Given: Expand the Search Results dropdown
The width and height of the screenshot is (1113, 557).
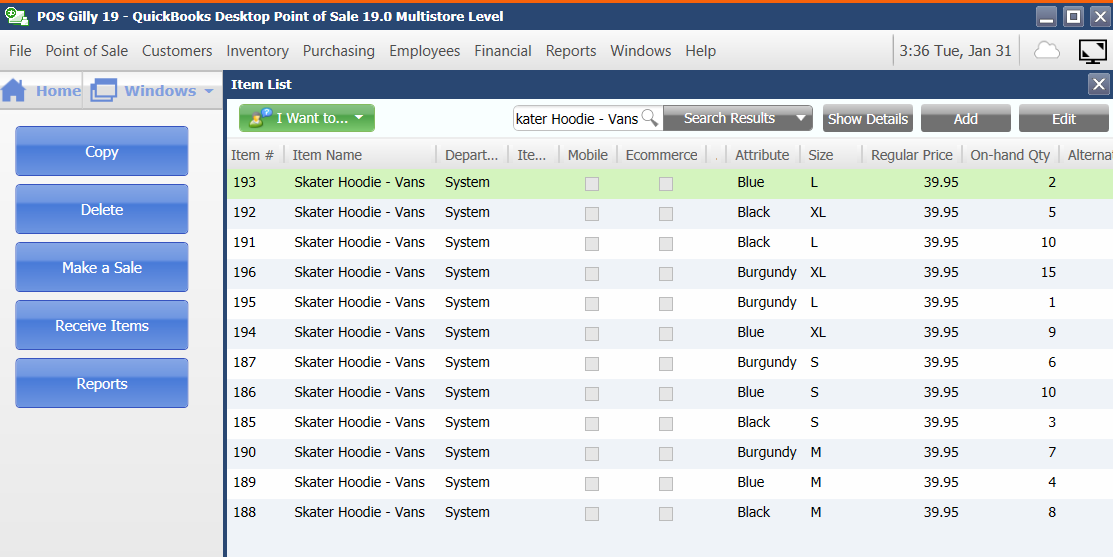Looking at the screenshot, I should (x=801, y=118).
